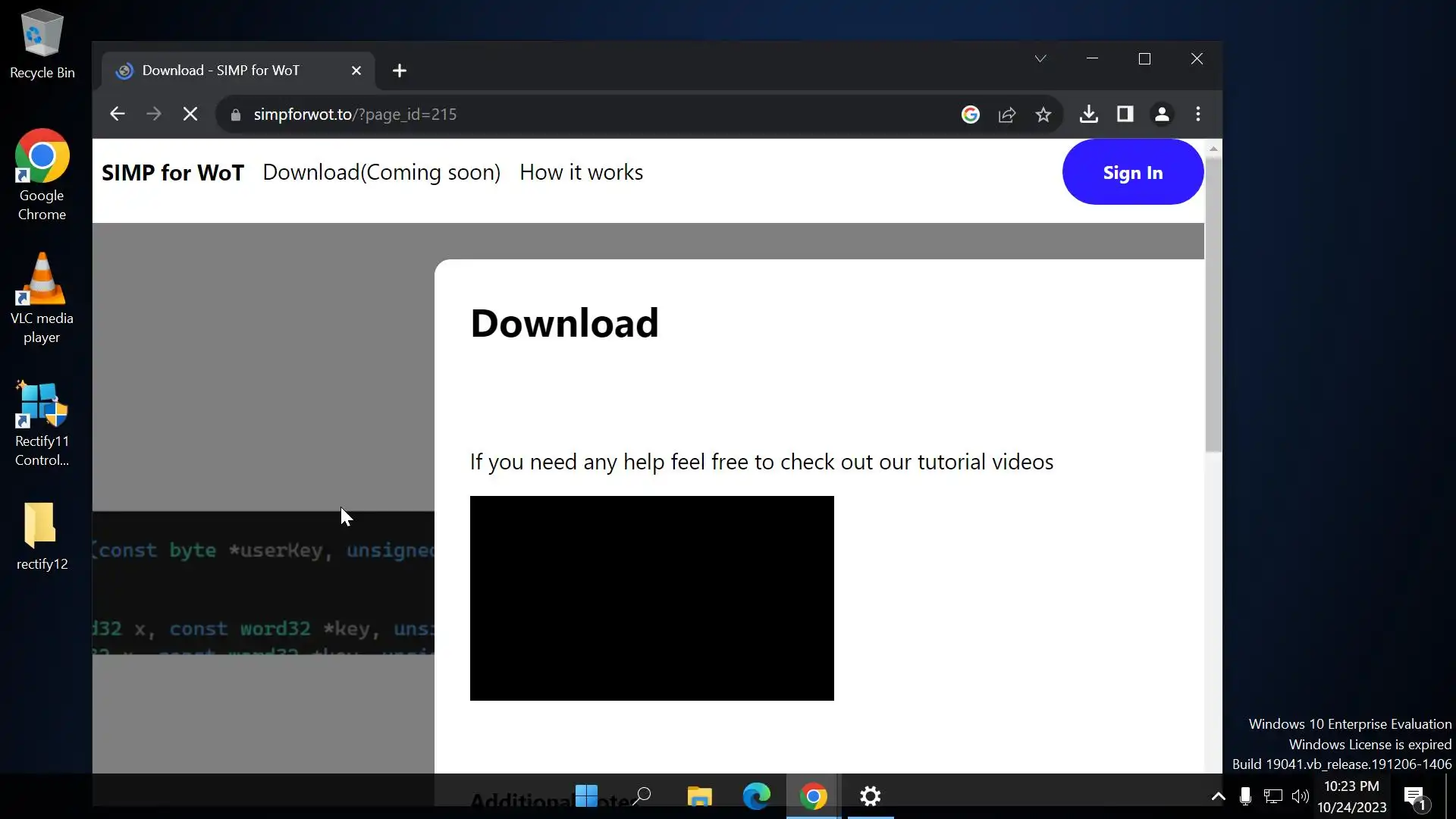The height and width of the screenshot is (819, 1456).
Task: Click the volume icon in system tray
Action: click(x=1300, y=796)
